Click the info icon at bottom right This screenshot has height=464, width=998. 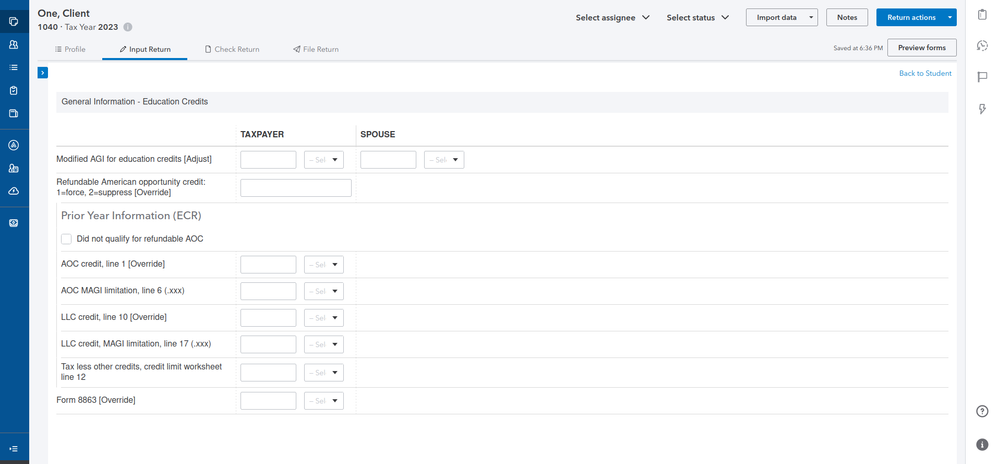click(982, 444)
